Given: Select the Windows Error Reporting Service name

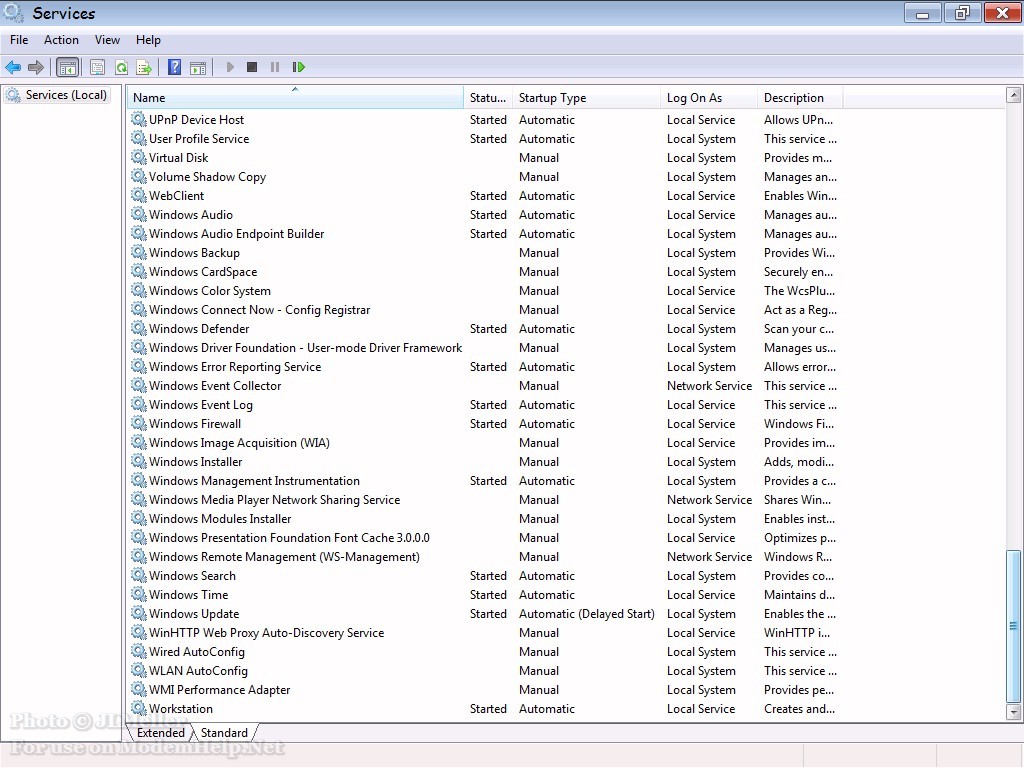Looking at the screenshot, I should (235, 366).
